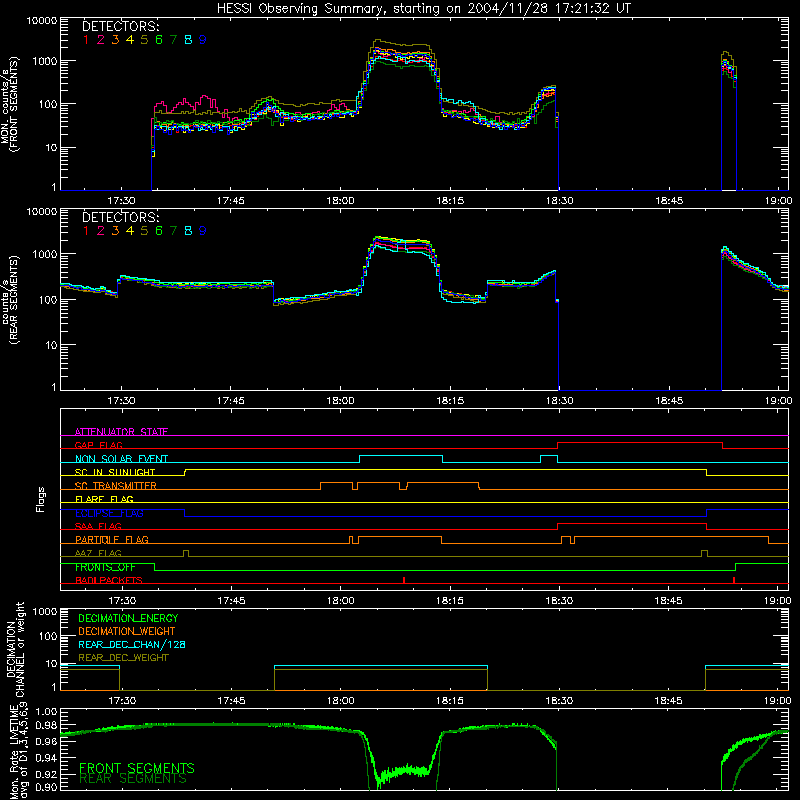Click the 10000 y-axis value on the front segments plot
Screen dimensions: 800x800
(42, 21)
